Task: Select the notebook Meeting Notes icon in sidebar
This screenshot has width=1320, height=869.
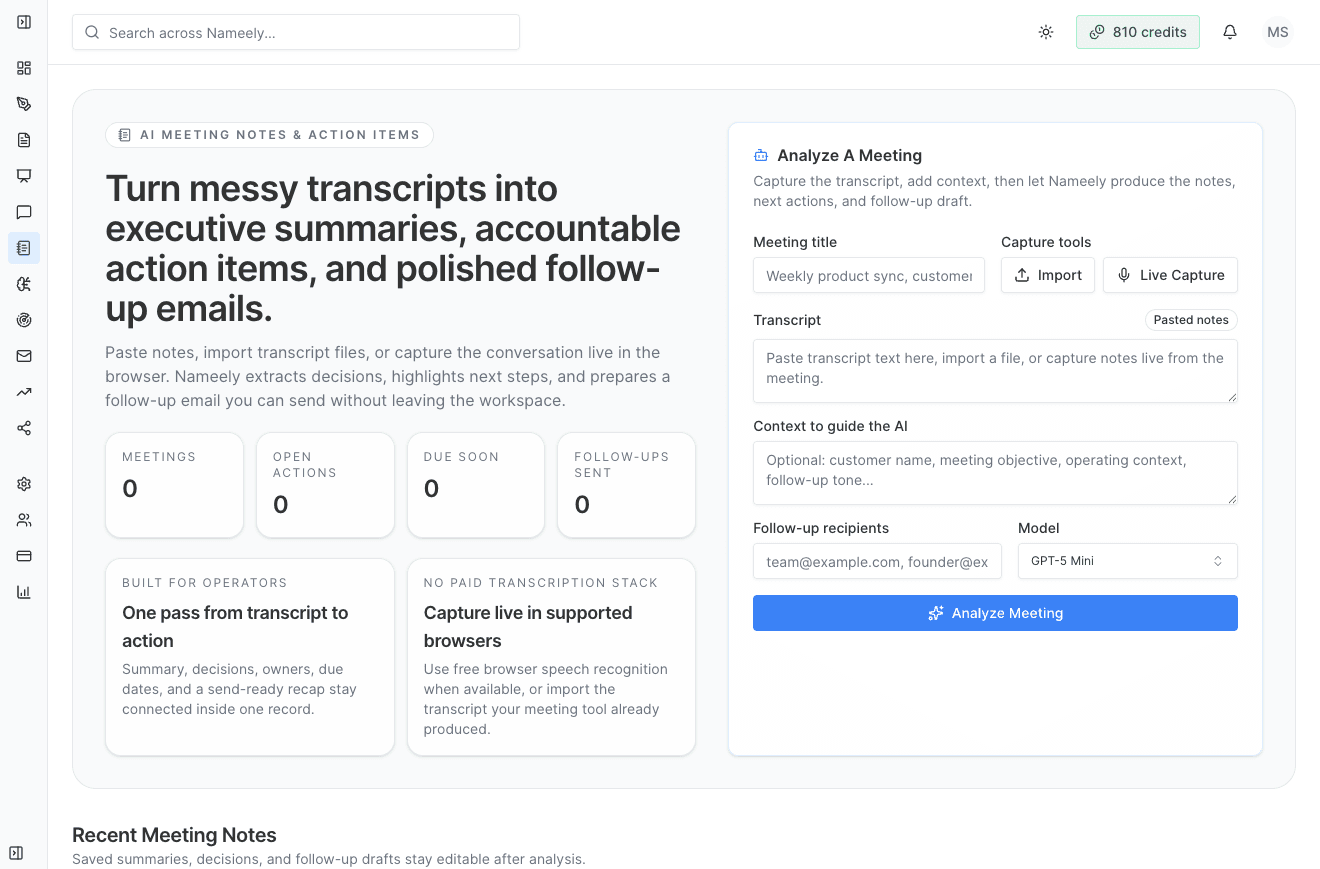Action: 23,247
